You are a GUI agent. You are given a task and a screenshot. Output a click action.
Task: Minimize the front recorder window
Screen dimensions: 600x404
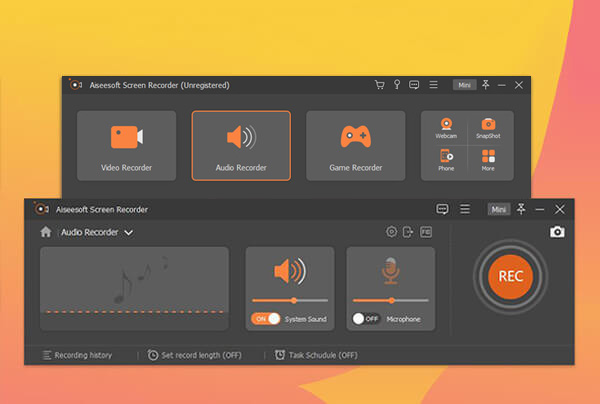click(x=540, y=209)
